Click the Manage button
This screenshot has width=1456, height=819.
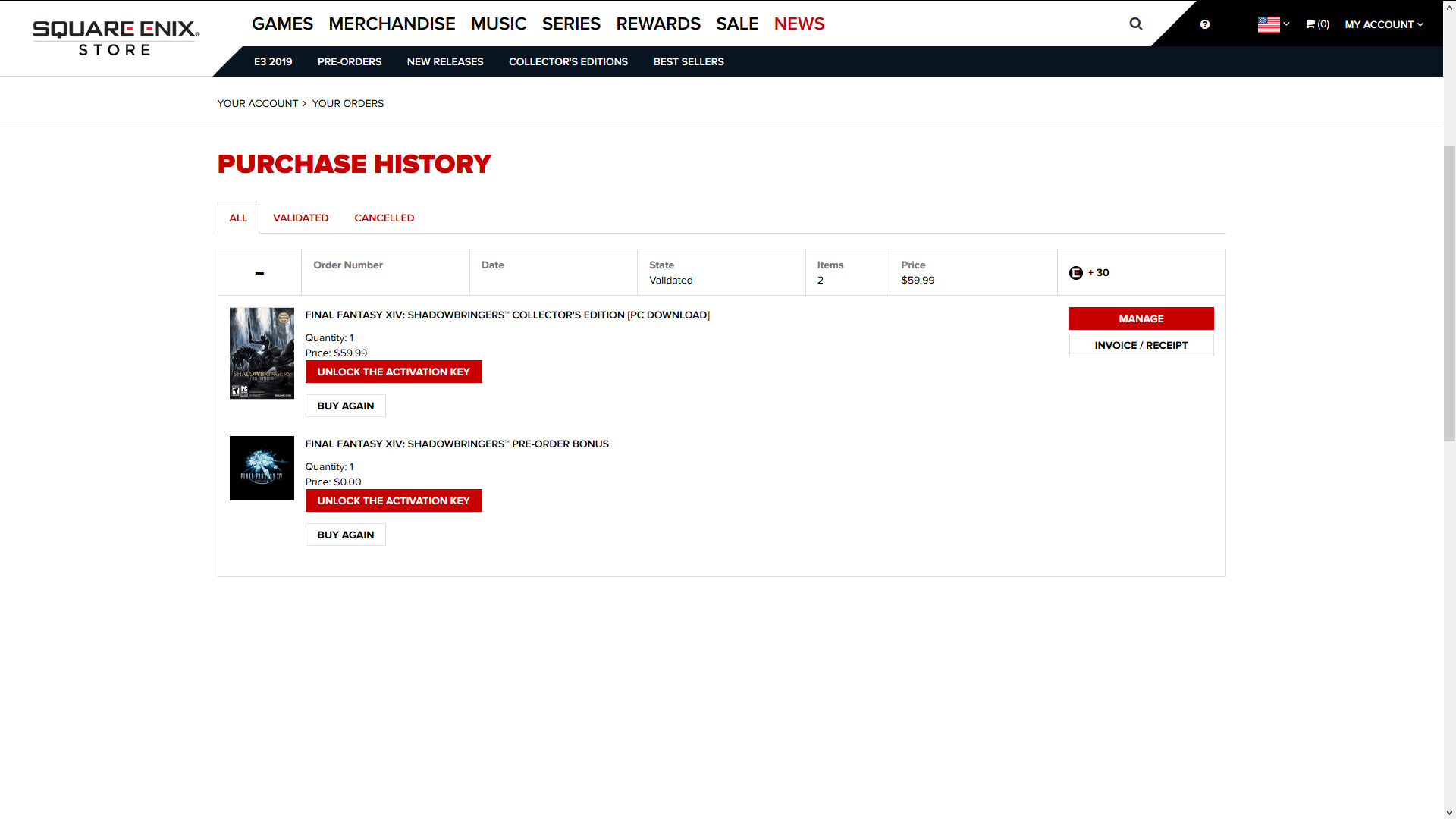coord(1141,318)
